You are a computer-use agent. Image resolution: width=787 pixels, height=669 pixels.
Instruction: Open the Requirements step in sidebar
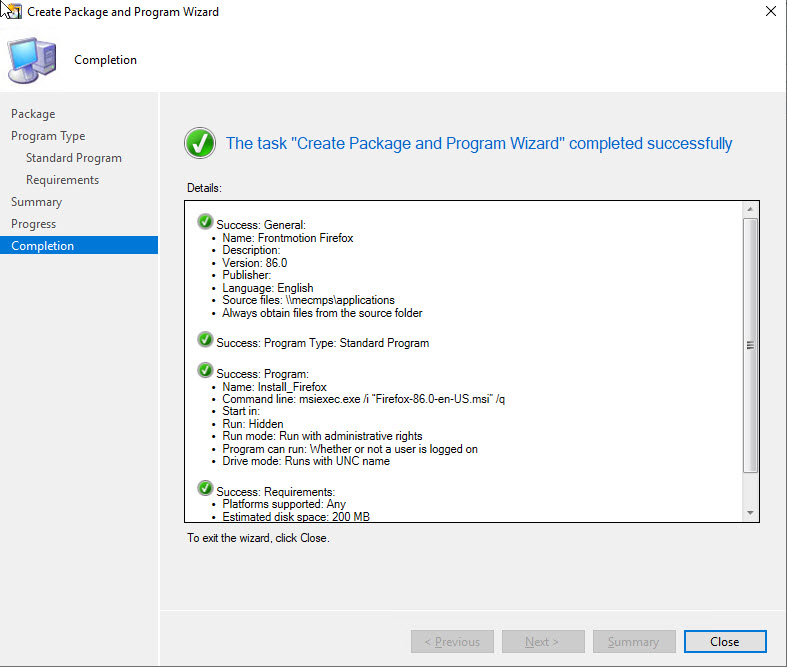62,180
